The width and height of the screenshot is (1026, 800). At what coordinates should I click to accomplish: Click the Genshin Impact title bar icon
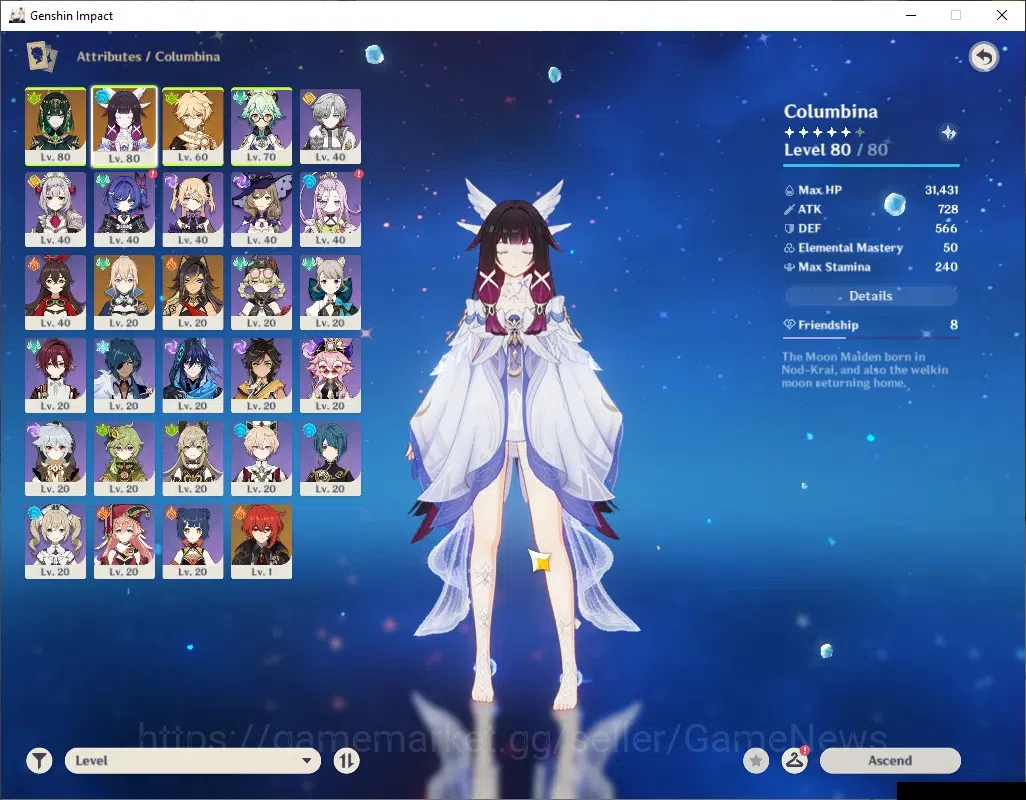(x=17, y=15)
